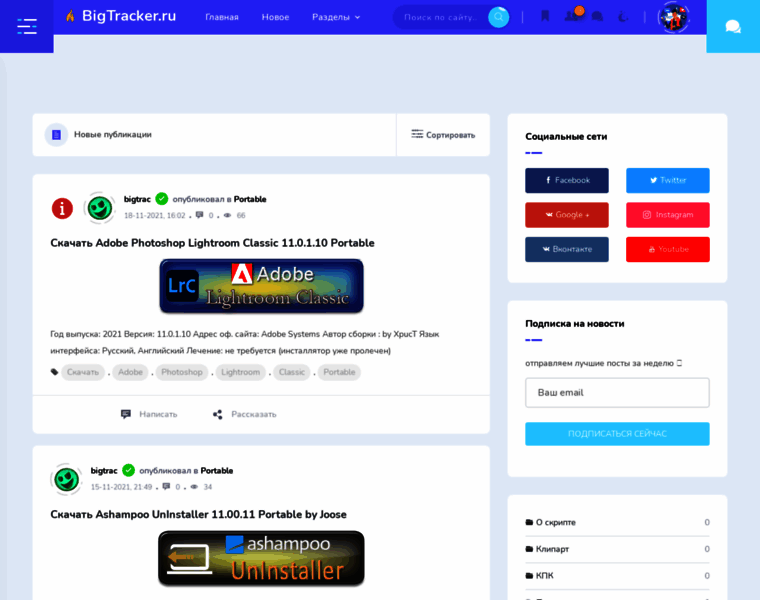
Task: Open the Ashampoo UnInstaller banner image
Action: (261, 558)
